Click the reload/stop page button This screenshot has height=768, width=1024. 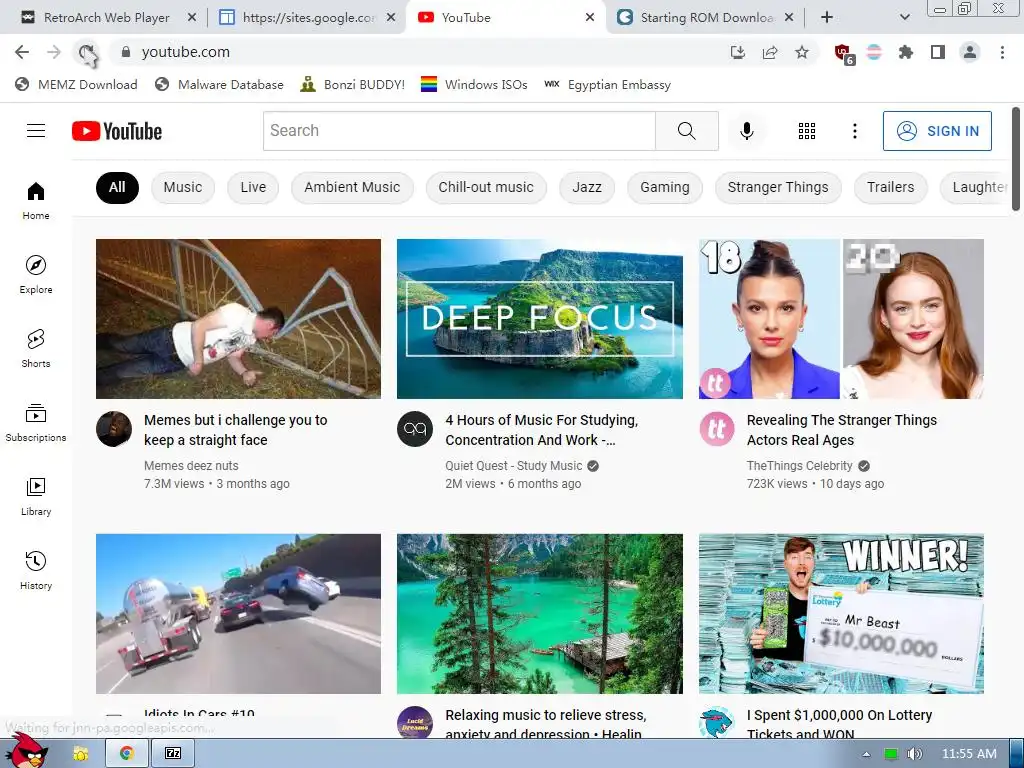[x=86, y=52]
